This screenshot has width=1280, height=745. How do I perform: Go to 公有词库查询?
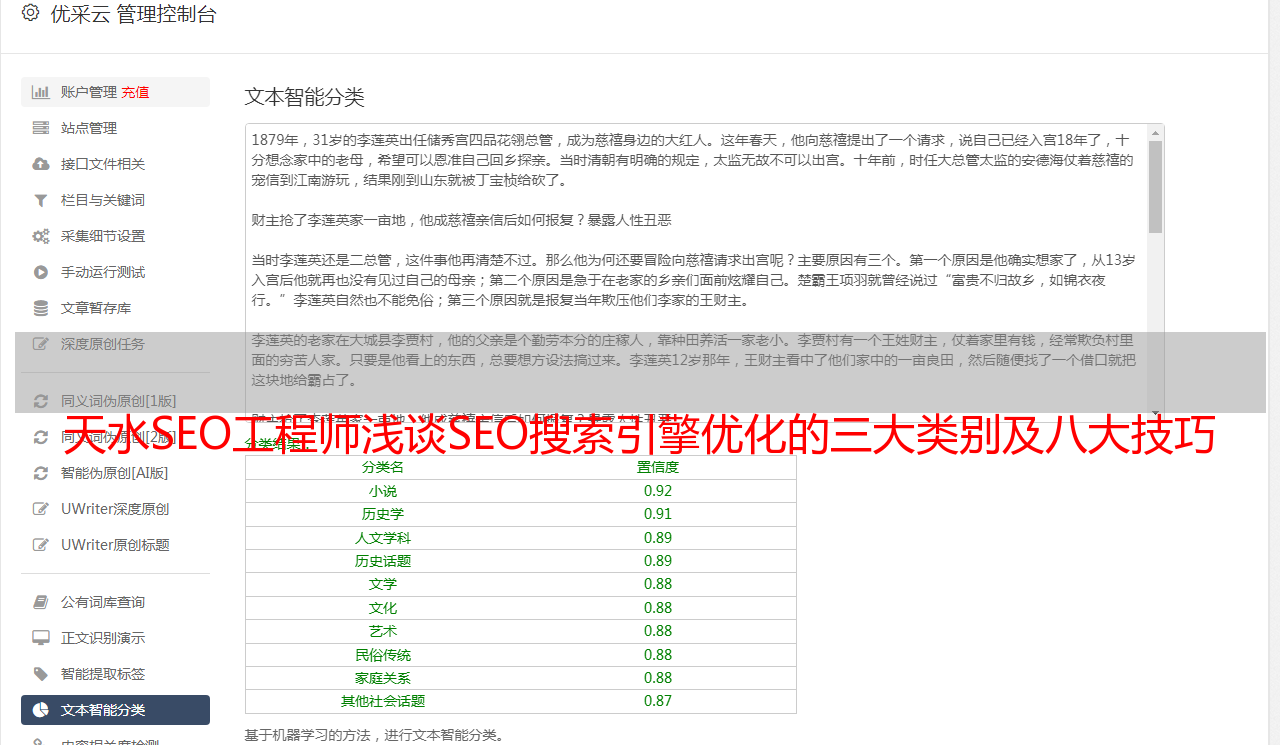tap(115, 602)
